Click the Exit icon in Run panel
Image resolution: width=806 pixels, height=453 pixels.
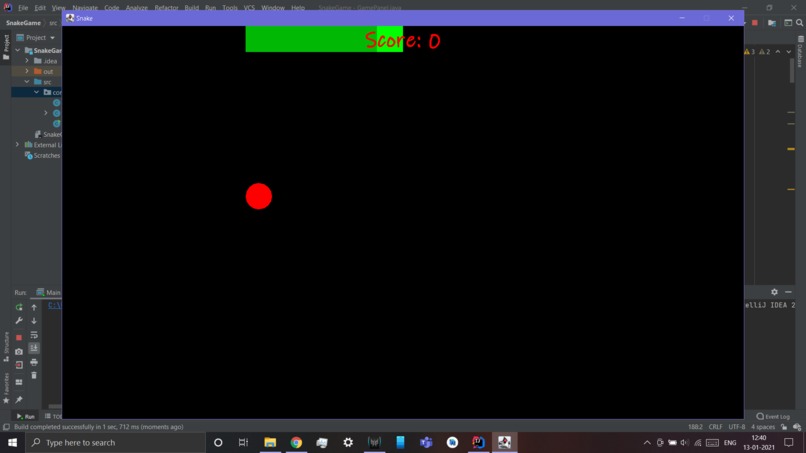[19, 365]
